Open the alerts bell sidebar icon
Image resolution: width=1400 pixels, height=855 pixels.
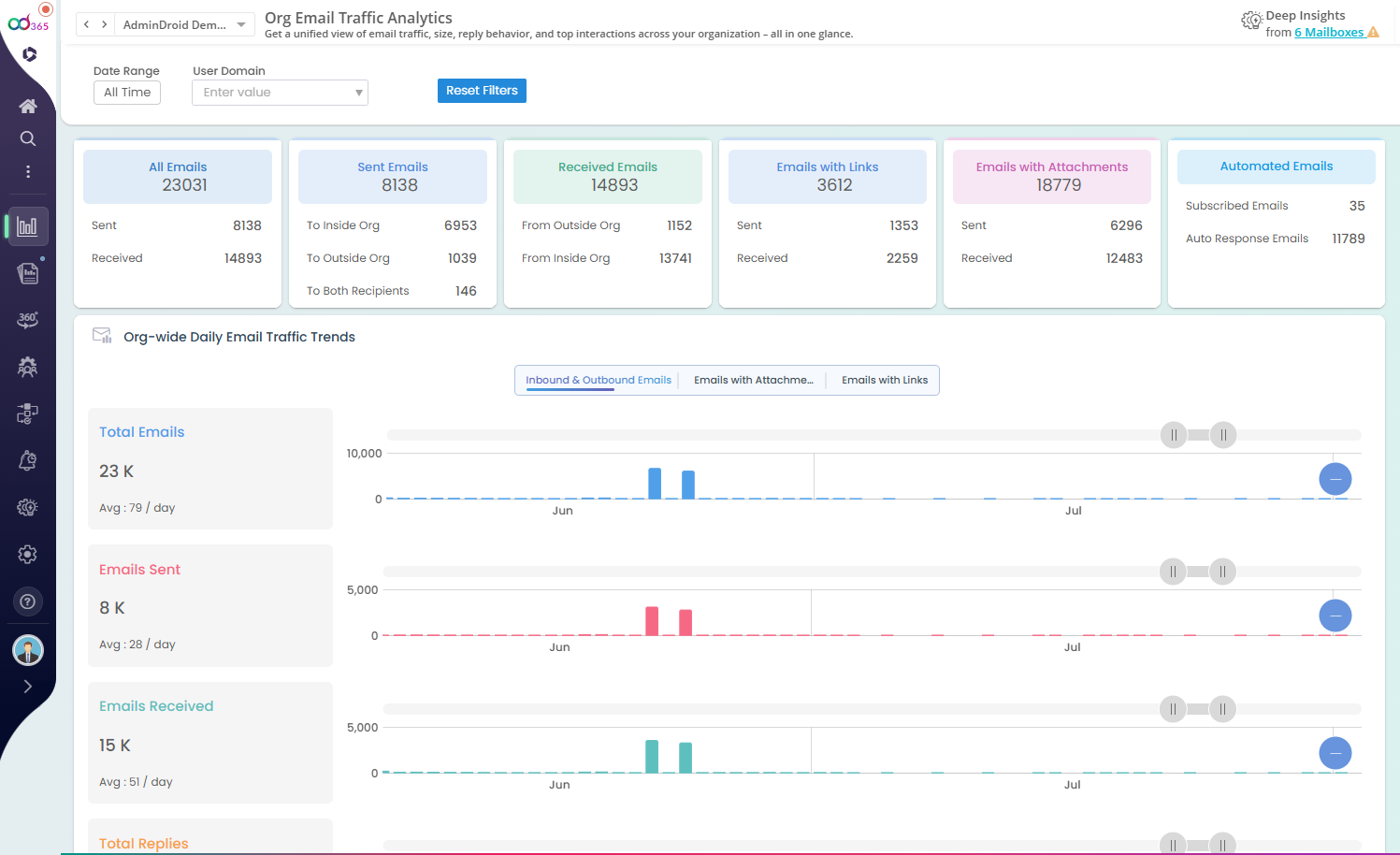pyautogui.click(x=28, y=460)
